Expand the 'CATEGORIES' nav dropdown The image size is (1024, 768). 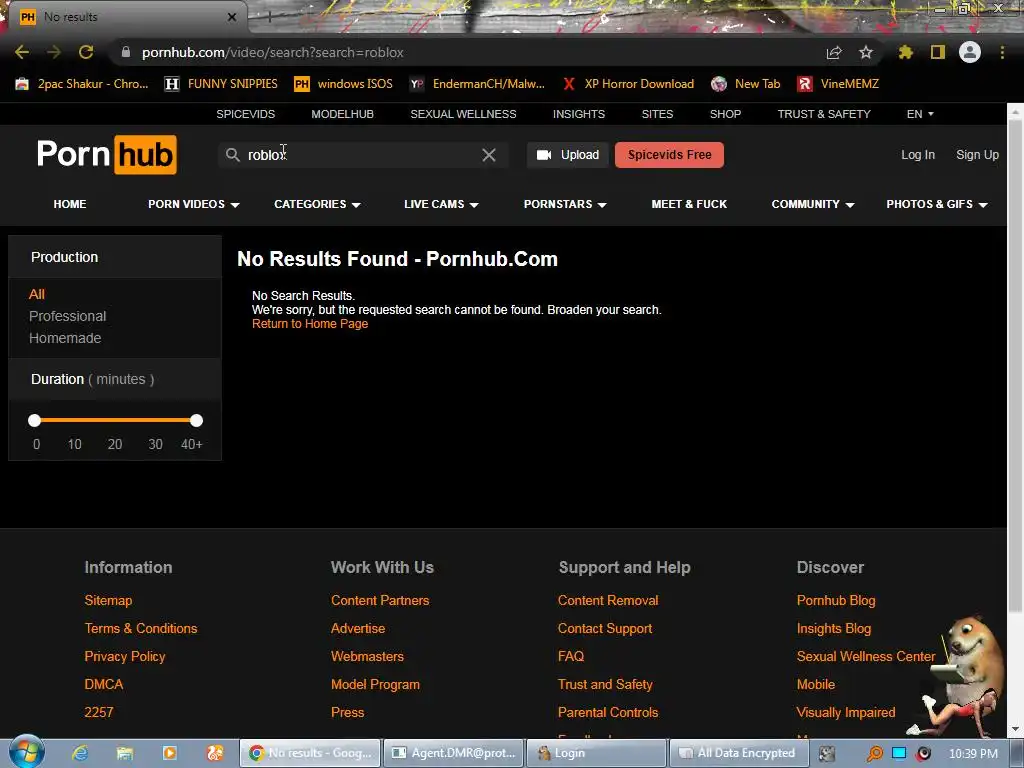pos(317,204)
